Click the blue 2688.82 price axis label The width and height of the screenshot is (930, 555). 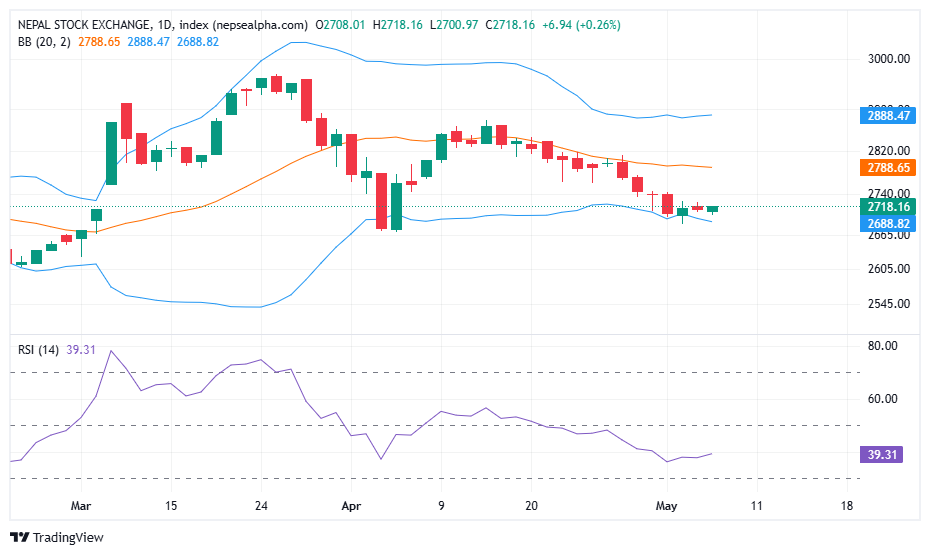[888, 224]
